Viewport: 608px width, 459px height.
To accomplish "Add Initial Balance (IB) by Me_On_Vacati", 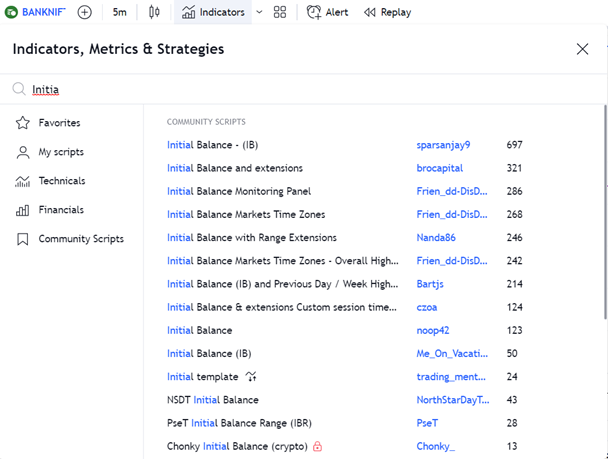I will pyautogui.click(x=209, y=354).
